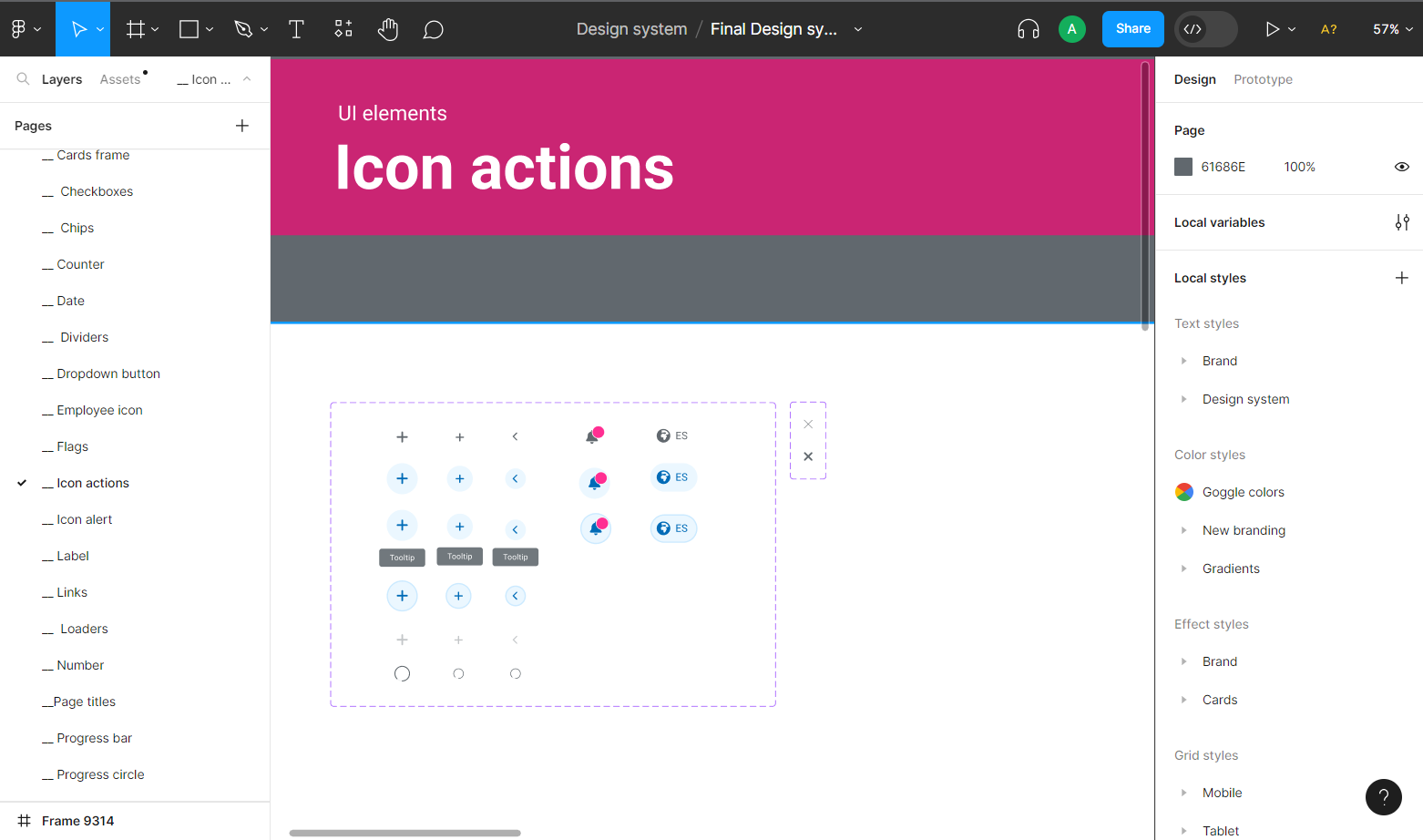Select the Comment tool
The width and height of the screenshot is (1423, 840).
(x=434, y=30)
